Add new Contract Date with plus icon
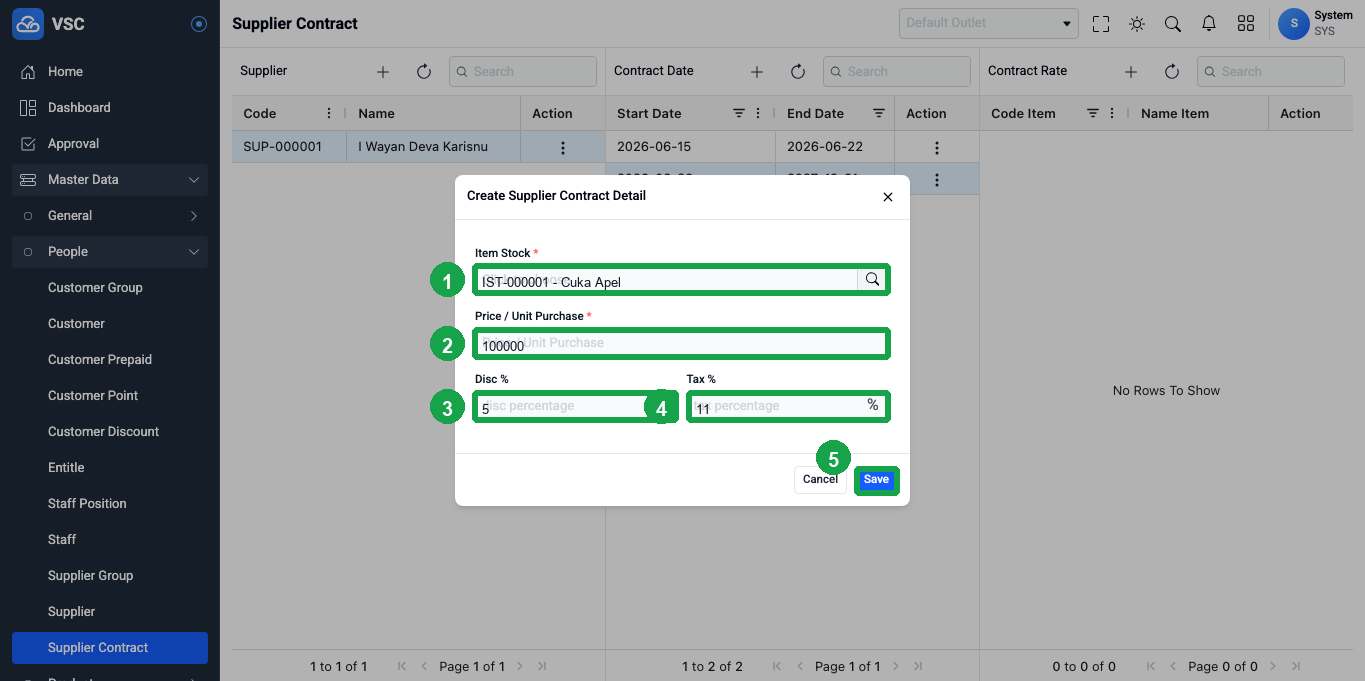 (x=757, y=72)
